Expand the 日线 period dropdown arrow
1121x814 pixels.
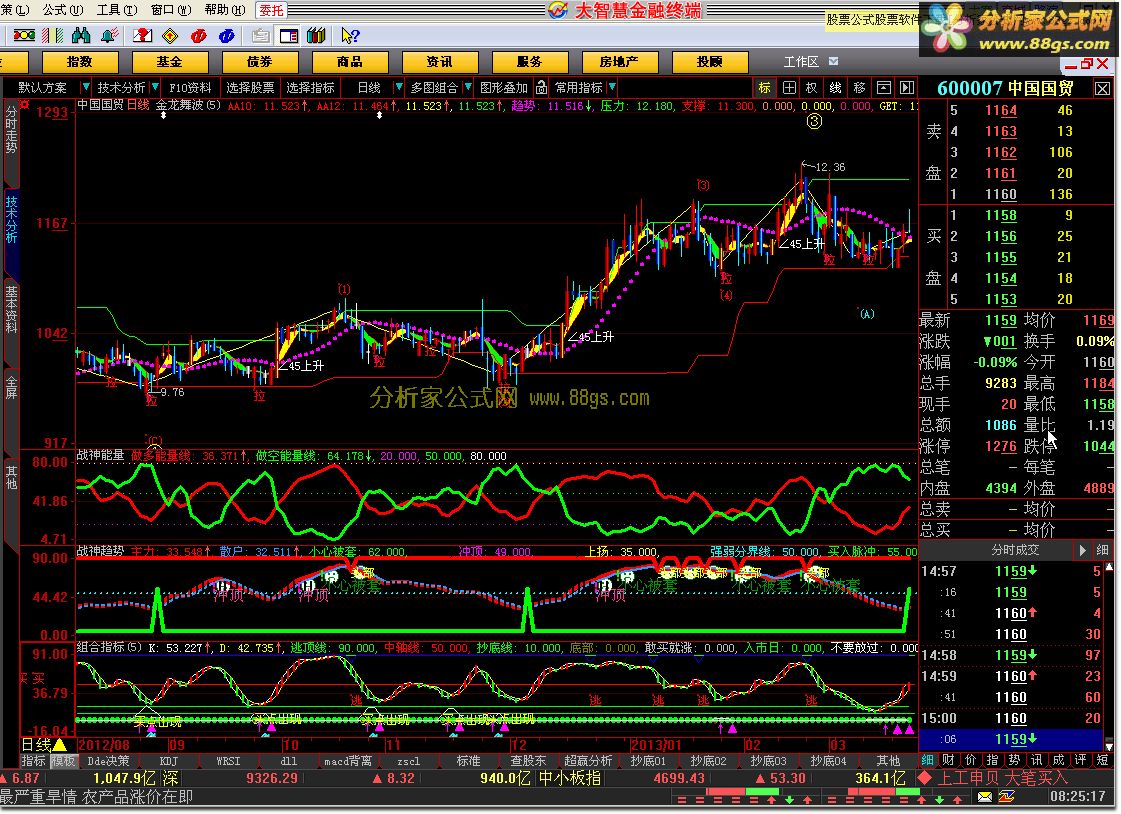pyautogui.click(x=398, y=87)
